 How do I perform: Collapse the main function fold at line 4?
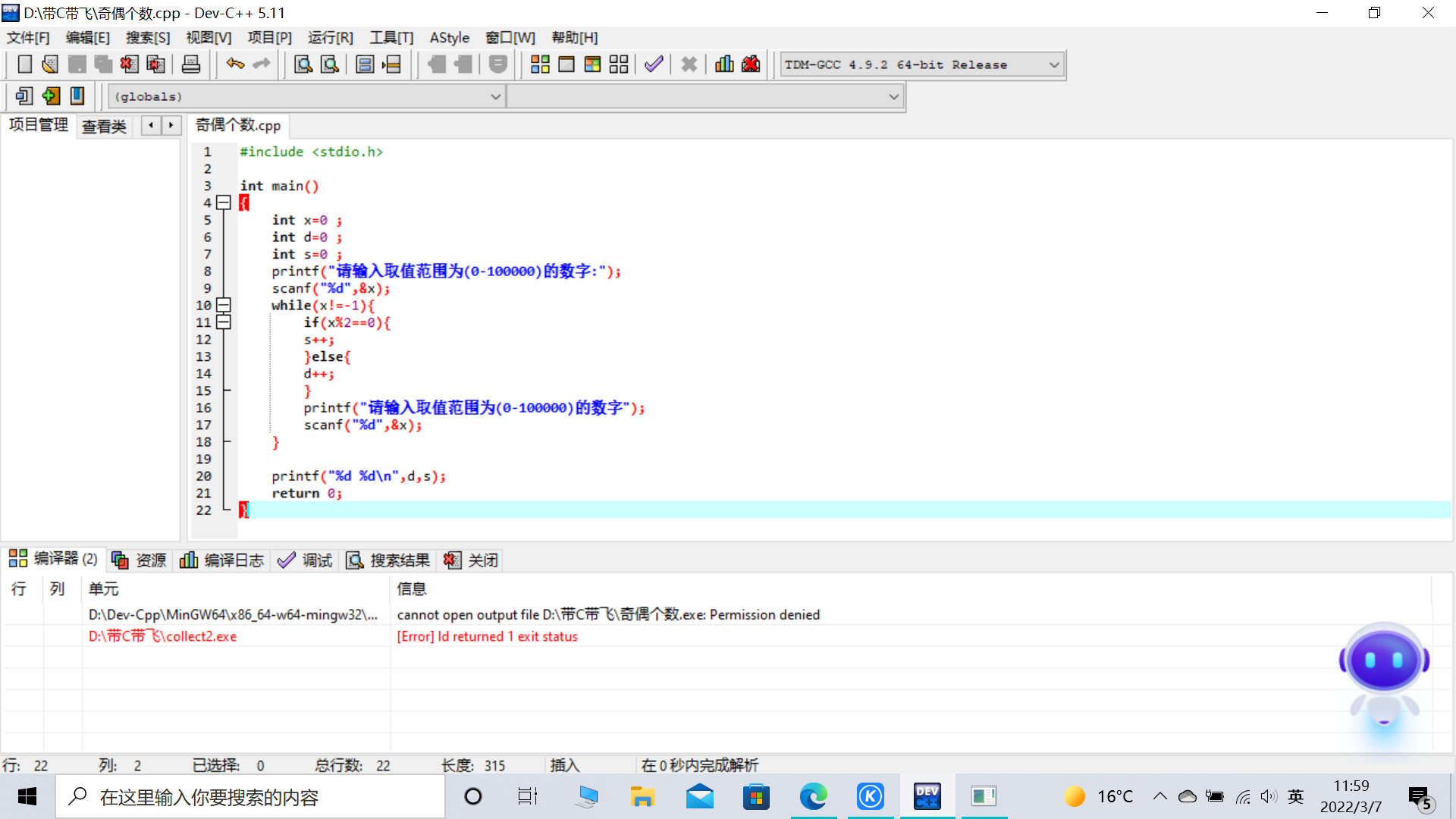pyautogui.click(x=223, y=202)
